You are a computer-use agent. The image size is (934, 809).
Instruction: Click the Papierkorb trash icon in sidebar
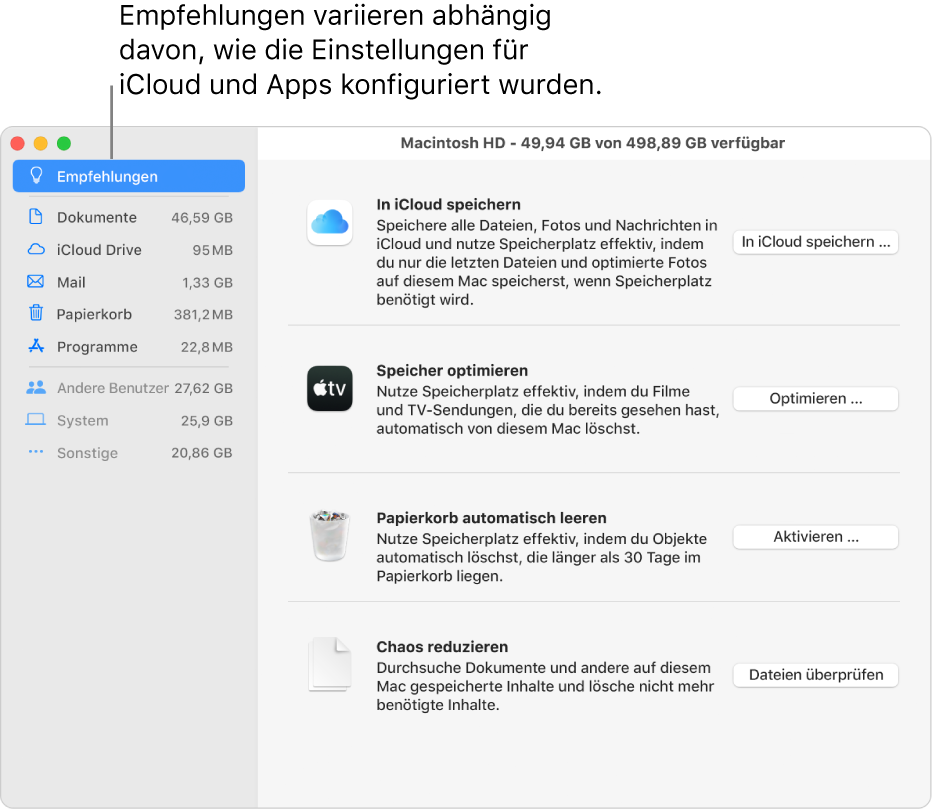36,313
